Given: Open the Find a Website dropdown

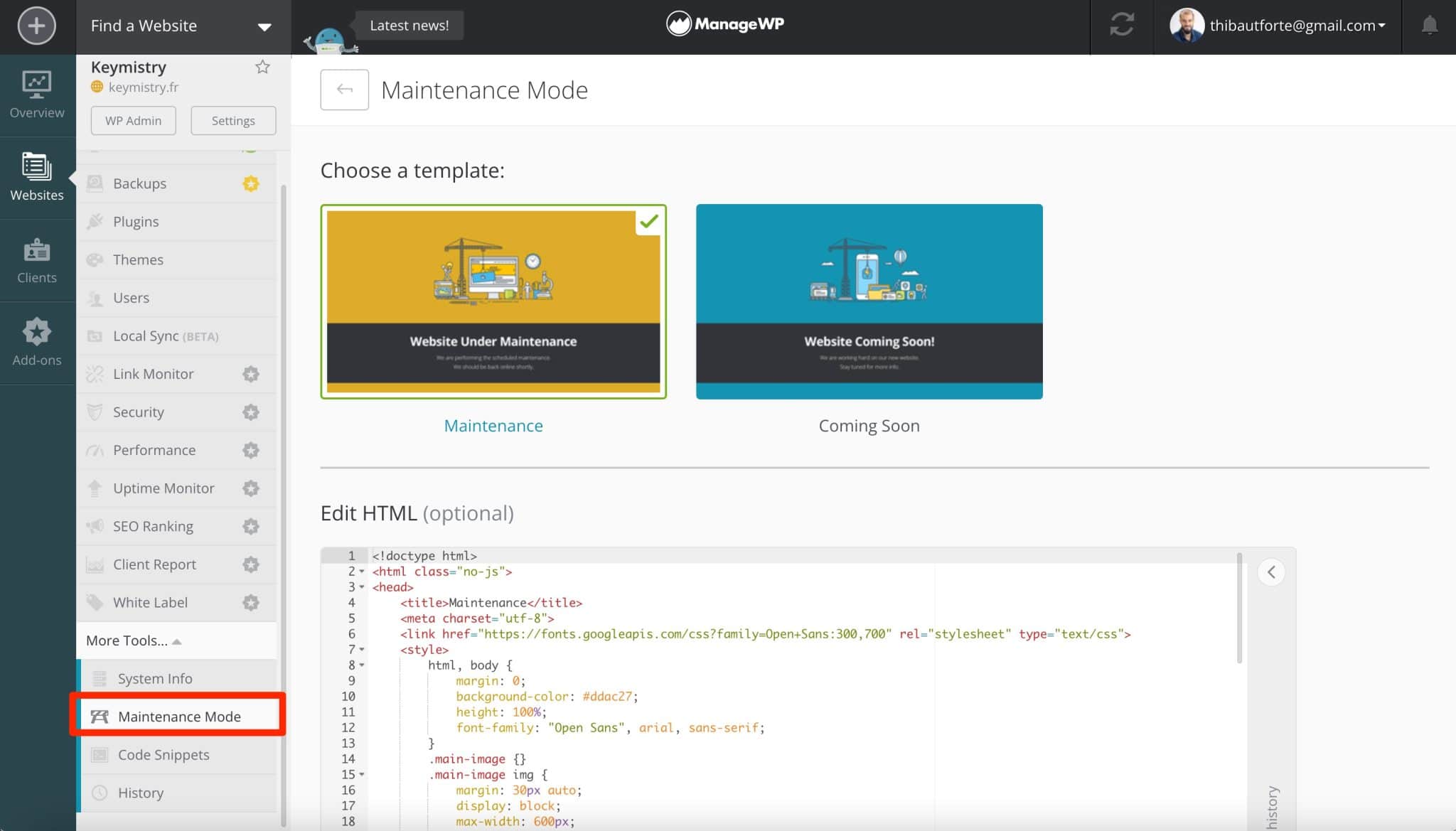Looking at the screenshot, I should (x=183, y=26).
